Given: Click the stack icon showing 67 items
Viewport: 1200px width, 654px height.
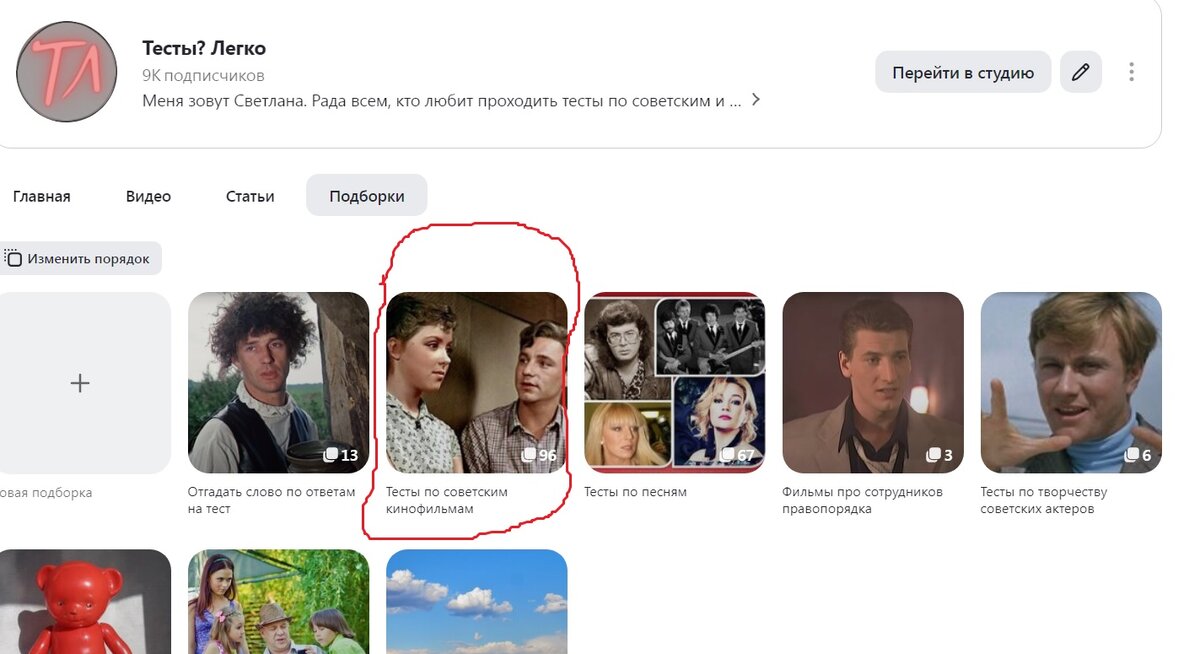Looking at the screenshot, I should [x=727, y=455].
